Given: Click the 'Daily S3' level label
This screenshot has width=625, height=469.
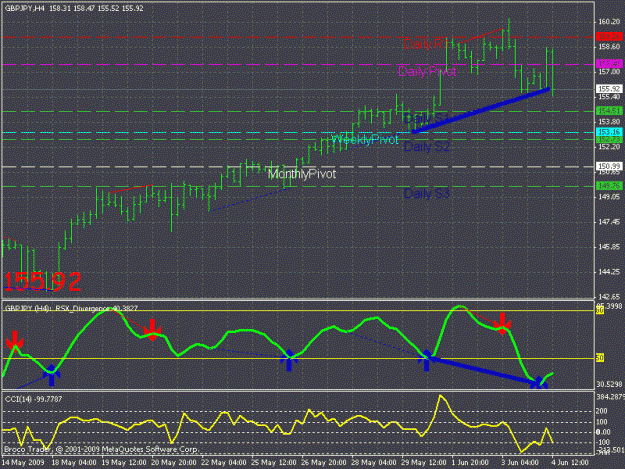Looking at the screenshot, I should tap(426, 194).
